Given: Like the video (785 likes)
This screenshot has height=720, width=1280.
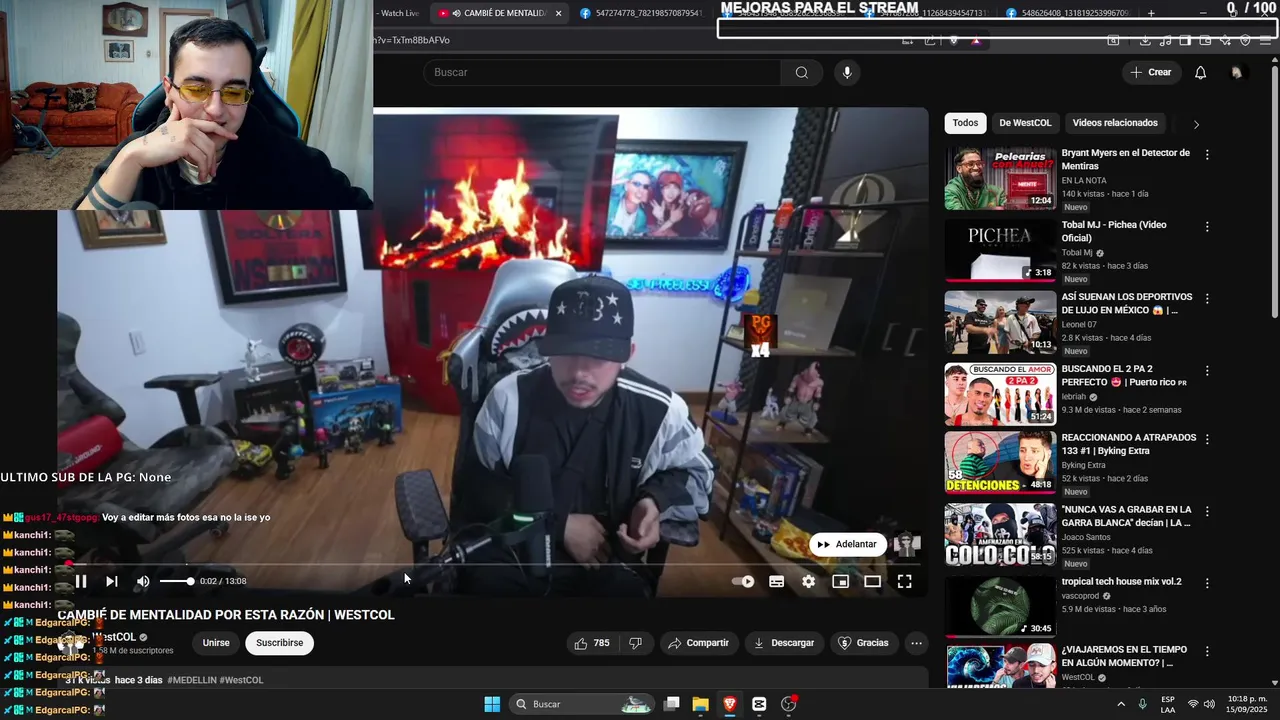Looking at the screenshot, I should tap(592, 643).
